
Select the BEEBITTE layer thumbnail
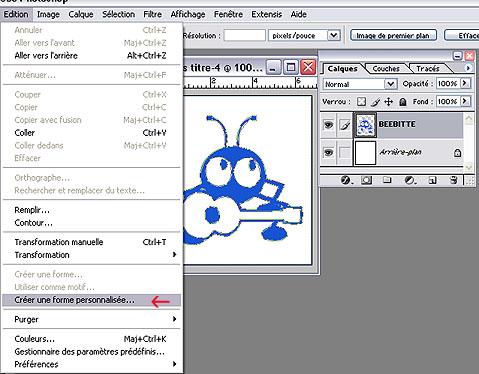tap(366, 125)
